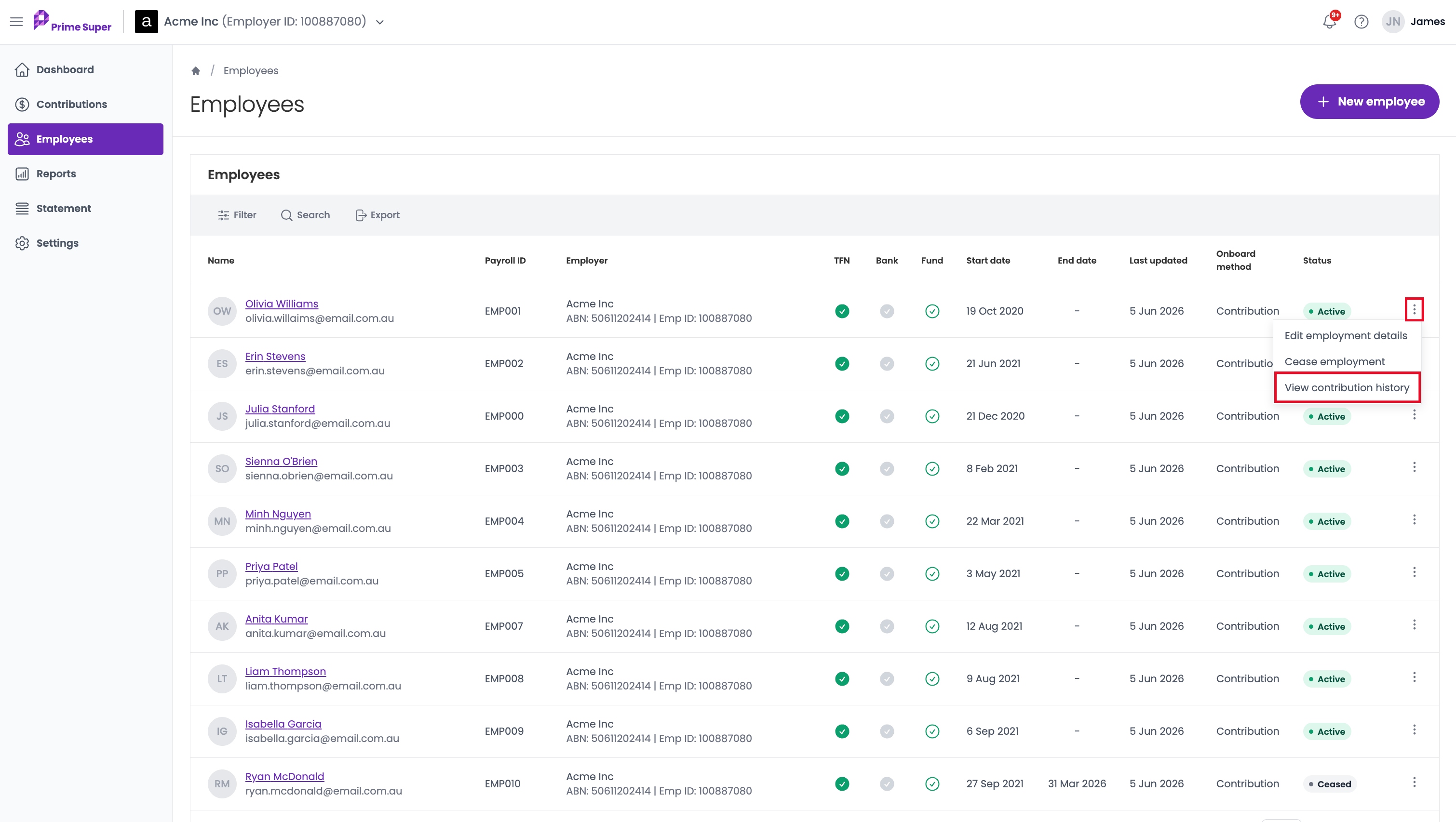Select Edit employment details option

click(x=1345, y=335)
